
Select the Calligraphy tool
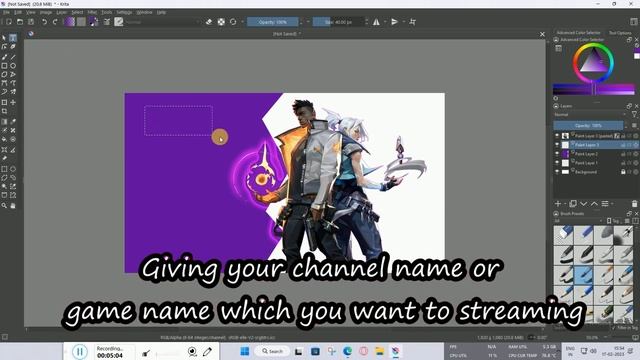point(13,47)
